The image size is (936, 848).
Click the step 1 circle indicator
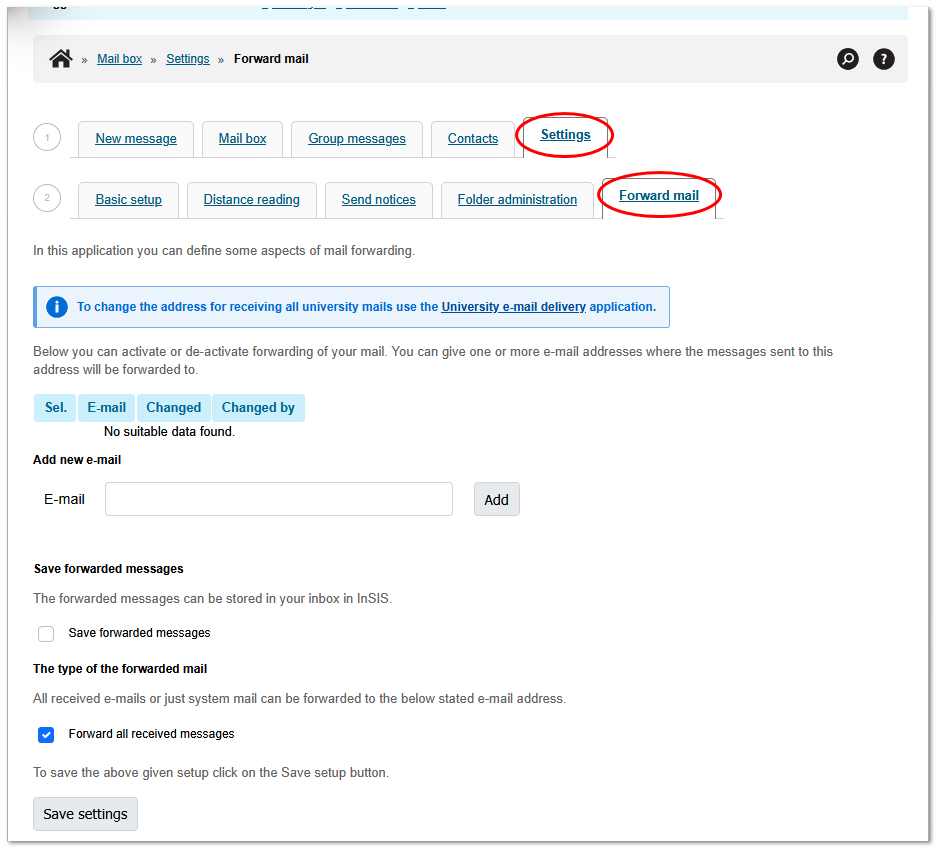(47, 137)
